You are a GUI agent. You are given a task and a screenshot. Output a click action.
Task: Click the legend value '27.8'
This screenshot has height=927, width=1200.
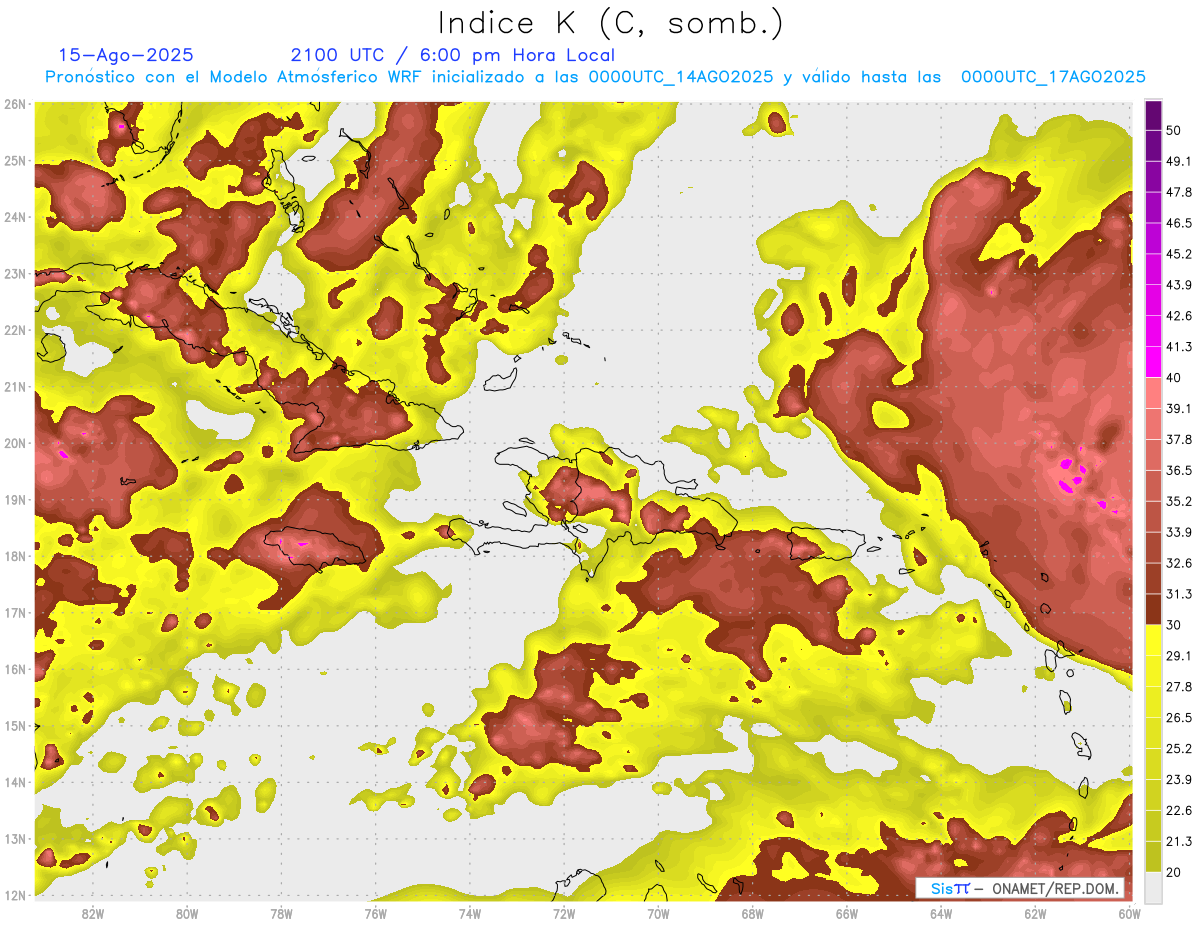(1178, 687)
